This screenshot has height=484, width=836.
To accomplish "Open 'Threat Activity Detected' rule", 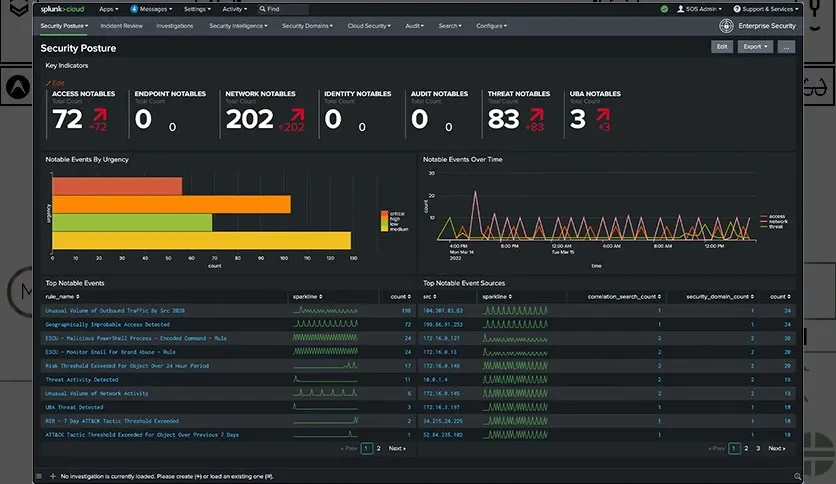I will click(82, 380).
